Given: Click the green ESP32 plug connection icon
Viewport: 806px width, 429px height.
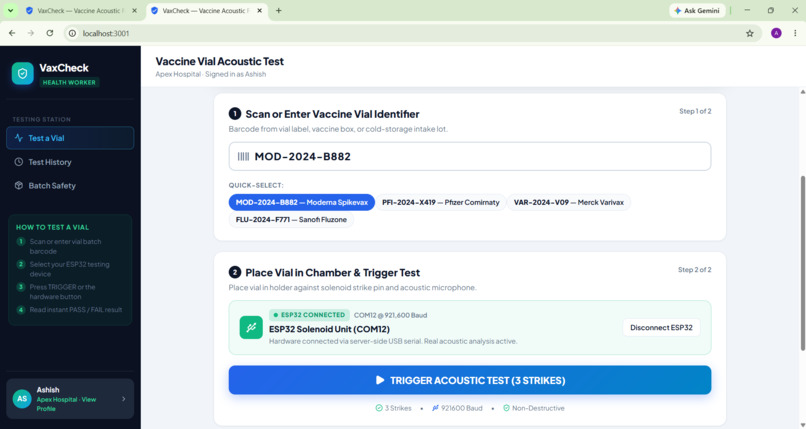Looking at the screenshot, I should pos(251,327).
